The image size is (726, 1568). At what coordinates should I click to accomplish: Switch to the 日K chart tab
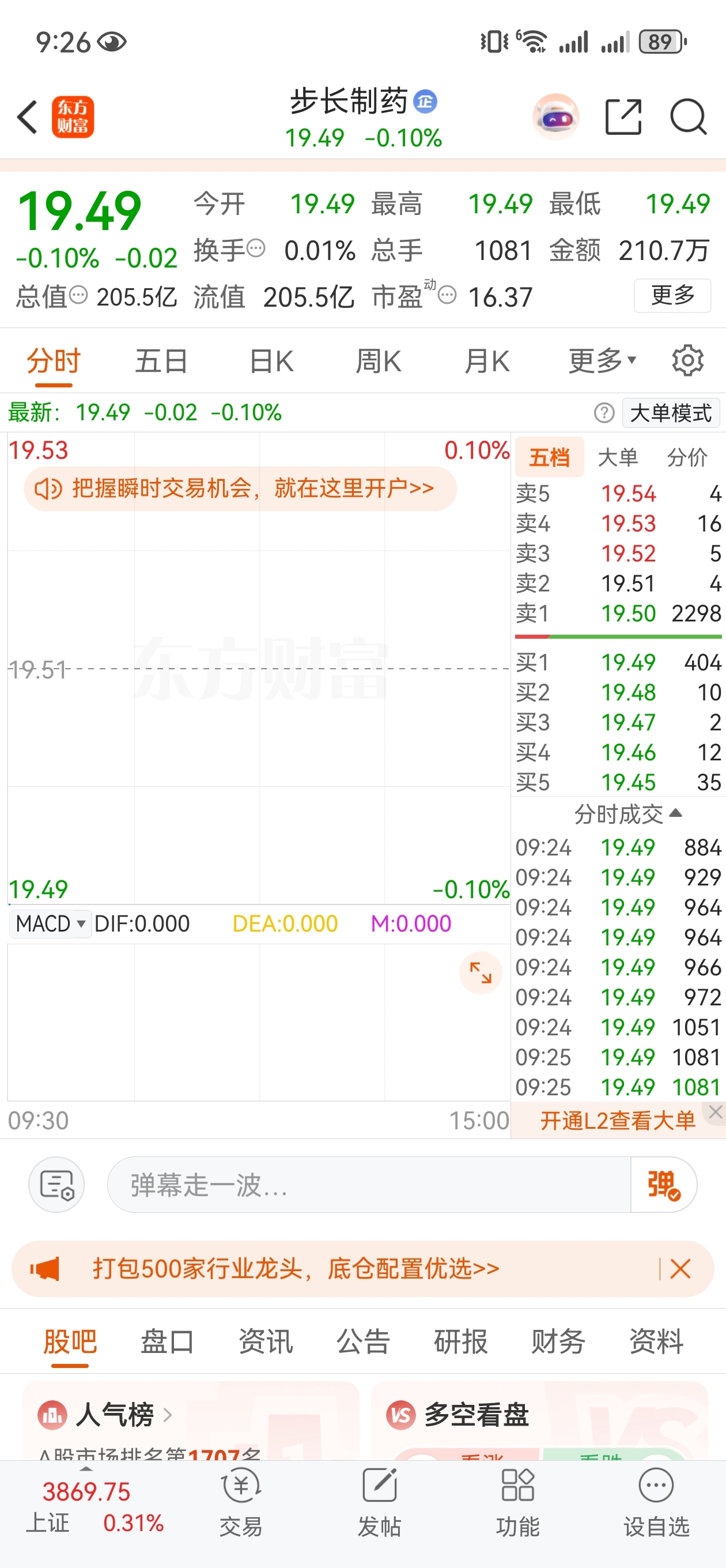point(271,361)
